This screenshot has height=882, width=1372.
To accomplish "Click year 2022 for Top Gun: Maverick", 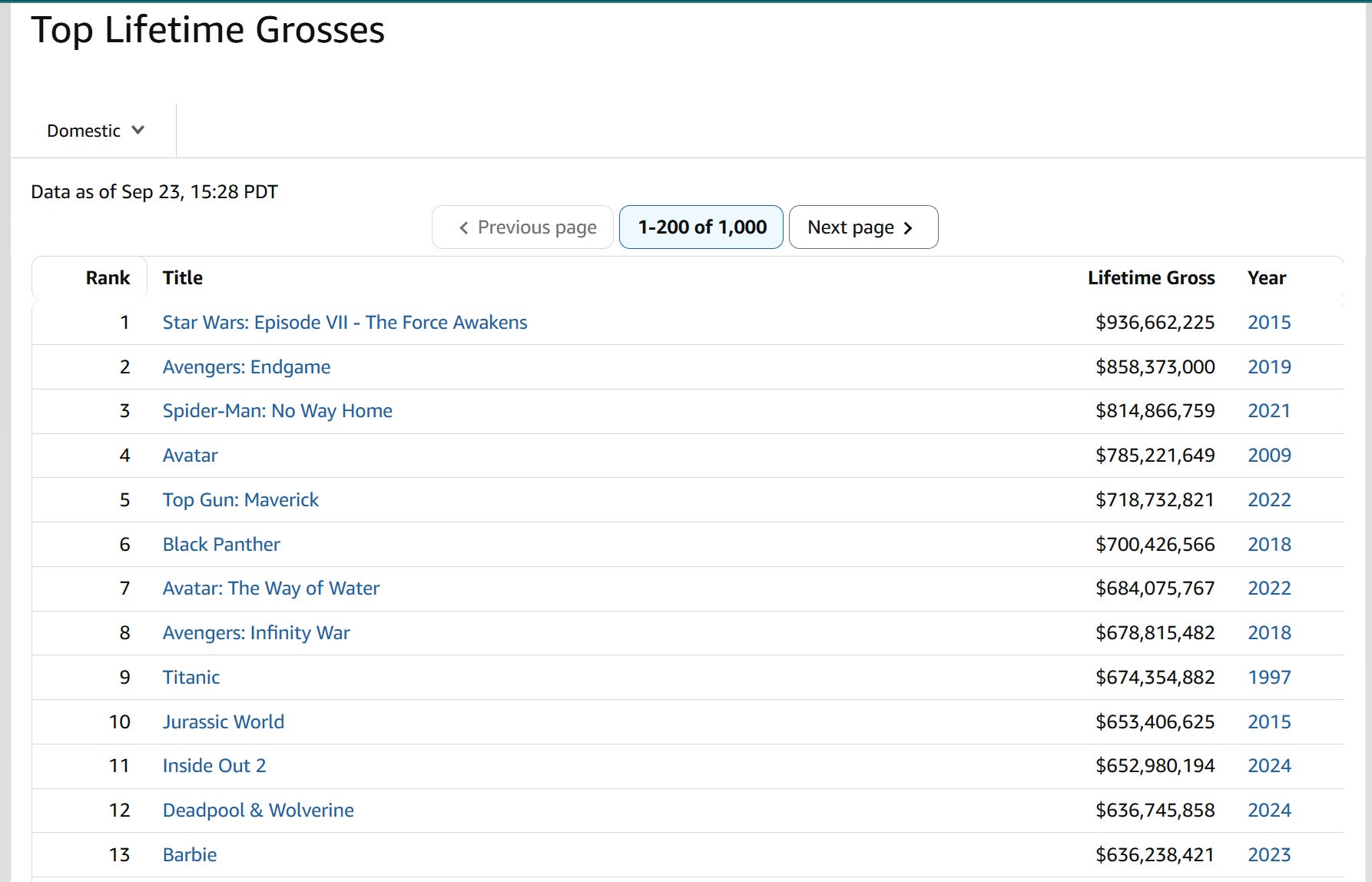I will click(x=1269, y=500).
